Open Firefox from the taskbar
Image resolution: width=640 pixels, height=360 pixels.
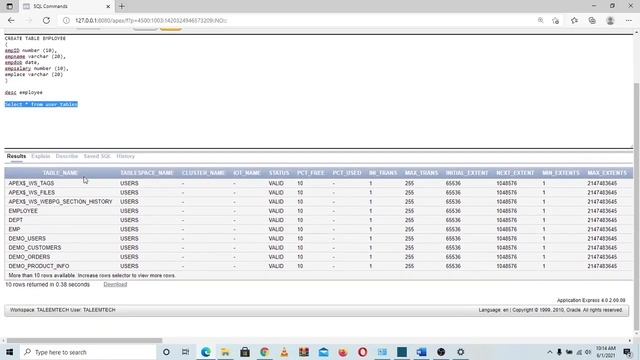343,352
